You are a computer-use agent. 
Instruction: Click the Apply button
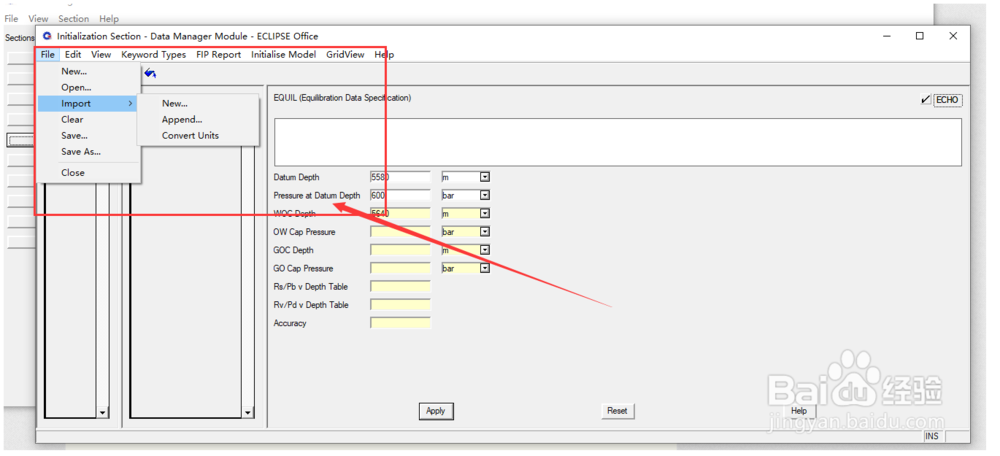tap(436, 411)
